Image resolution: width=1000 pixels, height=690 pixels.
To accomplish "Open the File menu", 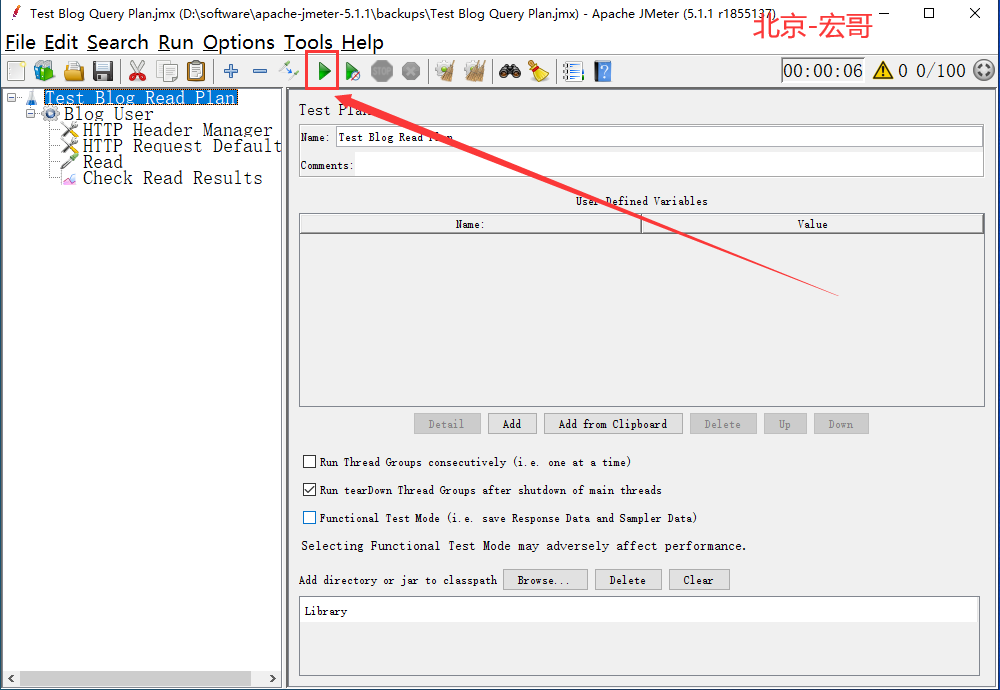I will [20, 42].
